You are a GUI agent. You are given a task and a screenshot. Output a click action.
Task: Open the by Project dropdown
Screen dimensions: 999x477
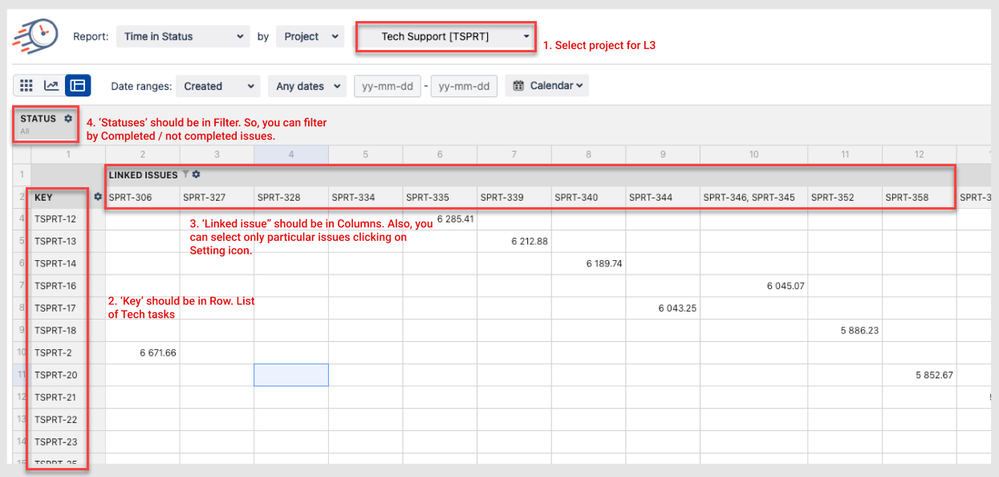coord(310,36)
